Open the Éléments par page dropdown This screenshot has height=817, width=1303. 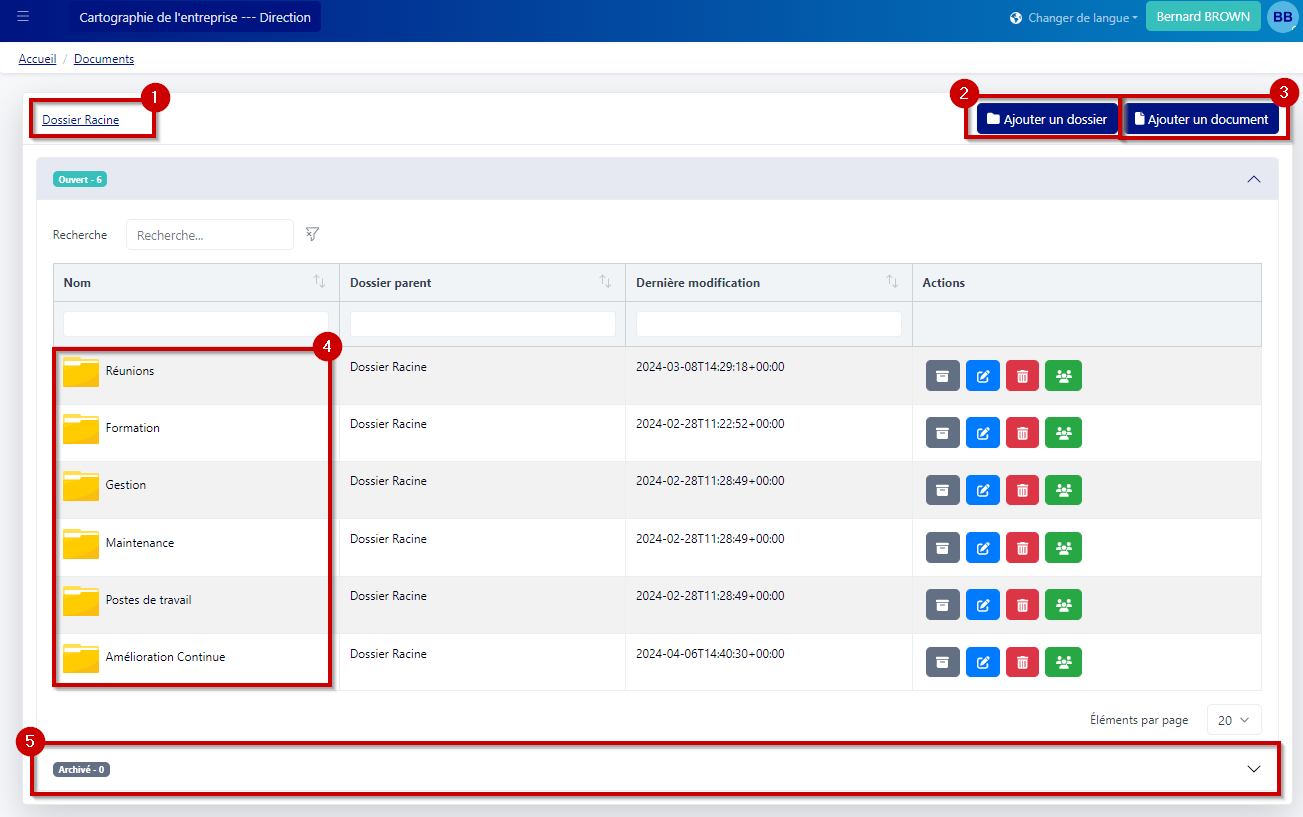coord(1233,720)
